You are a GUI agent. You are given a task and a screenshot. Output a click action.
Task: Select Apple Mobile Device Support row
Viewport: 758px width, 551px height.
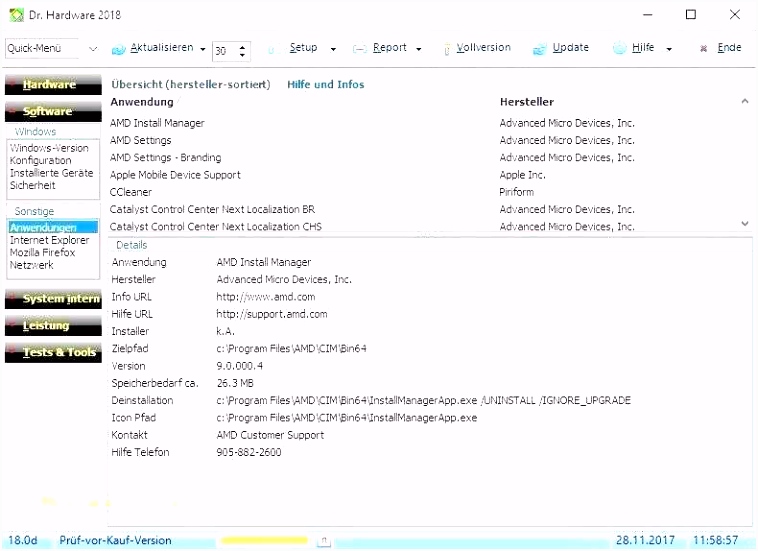click(x=175, y=175)
